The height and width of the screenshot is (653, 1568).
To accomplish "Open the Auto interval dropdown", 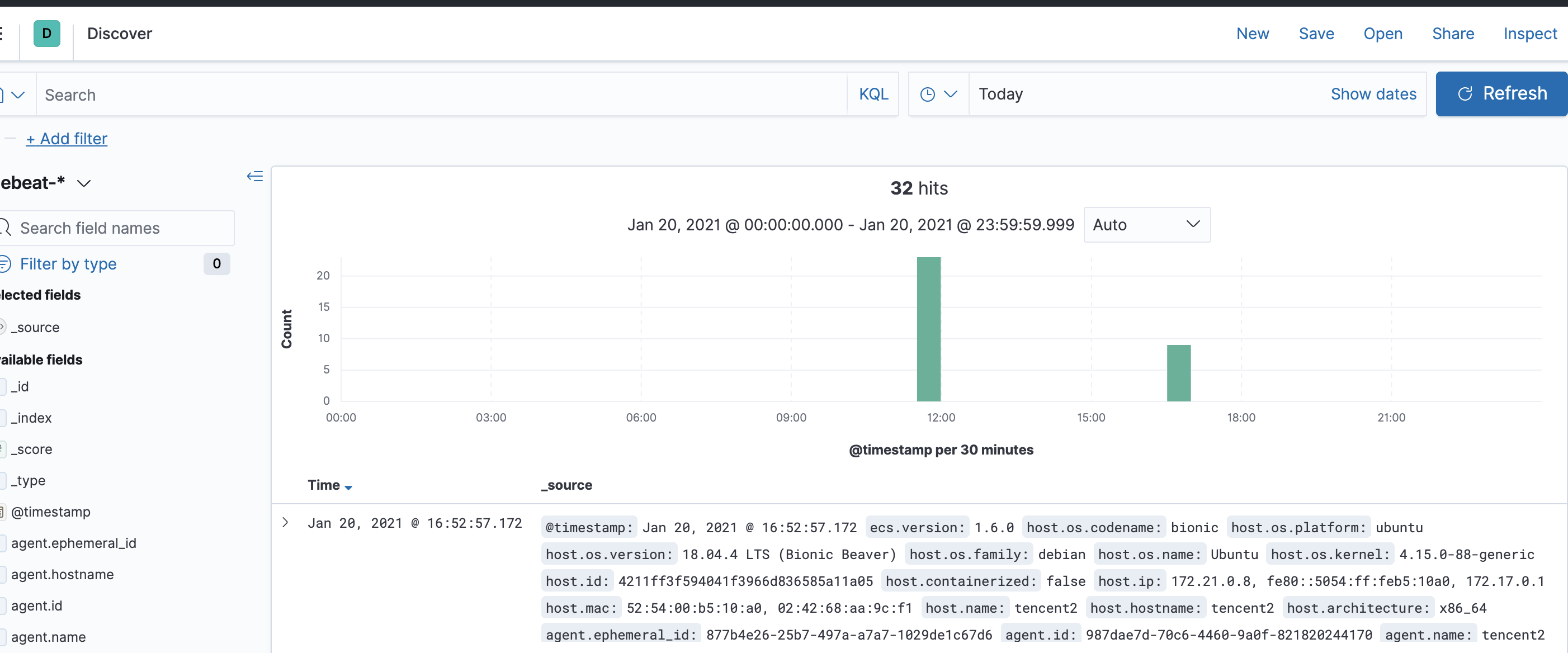I will [1146, 225].
